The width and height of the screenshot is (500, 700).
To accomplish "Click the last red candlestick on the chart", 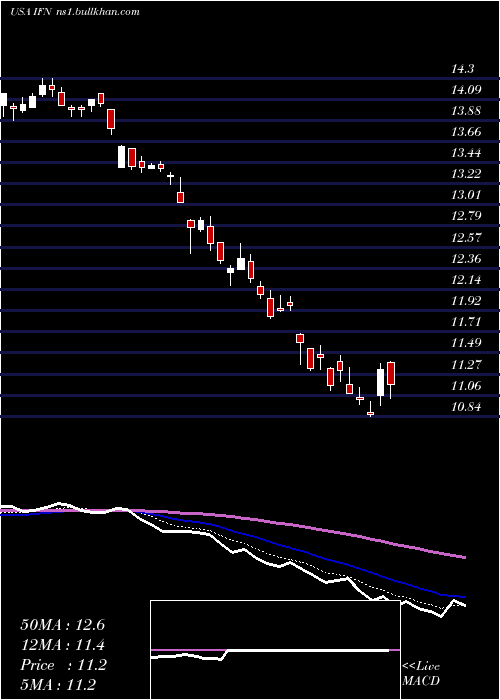I will click(x=391, y=374).
